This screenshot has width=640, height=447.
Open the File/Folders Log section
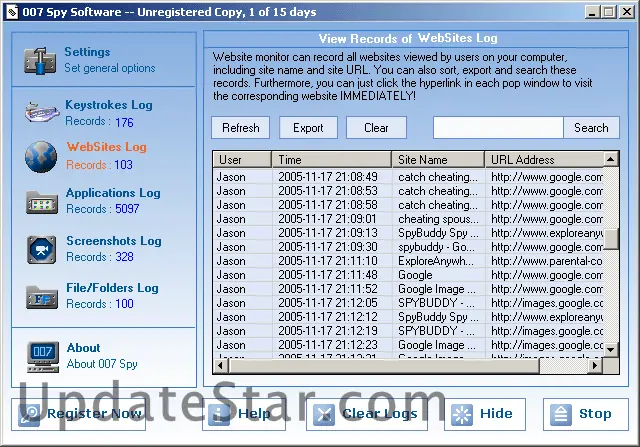click(112, 288)
